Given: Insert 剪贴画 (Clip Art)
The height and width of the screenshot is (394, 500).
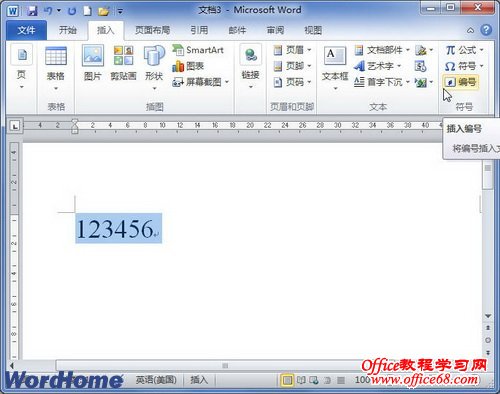Looking at the screenshot, I should point(123,63).
